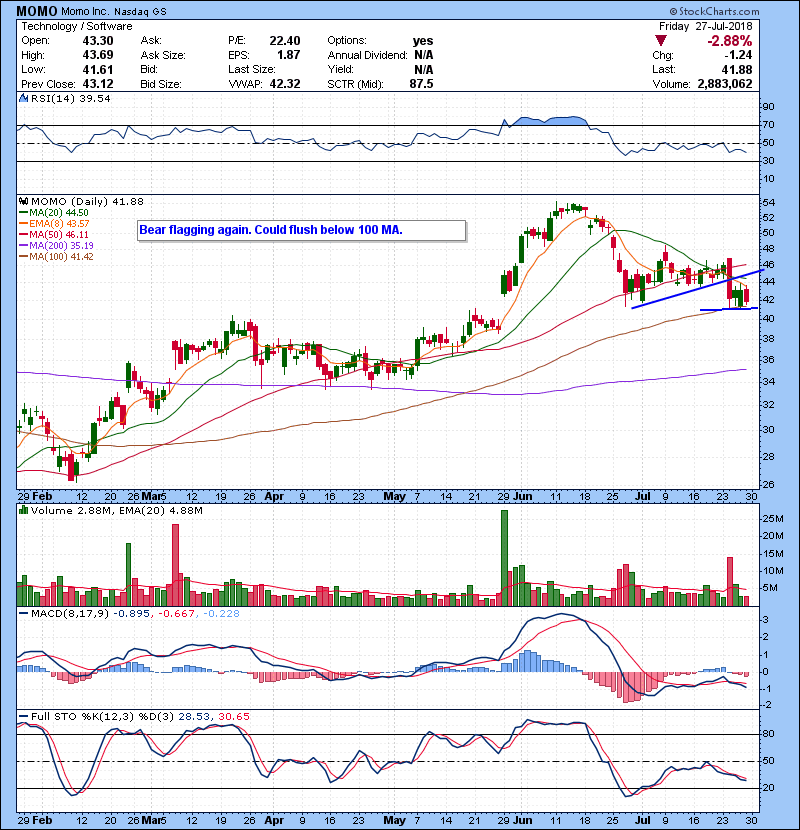Screen dimensions: 800x830
Task: Click the RSI panel chart icon
Action: (23, 98)
